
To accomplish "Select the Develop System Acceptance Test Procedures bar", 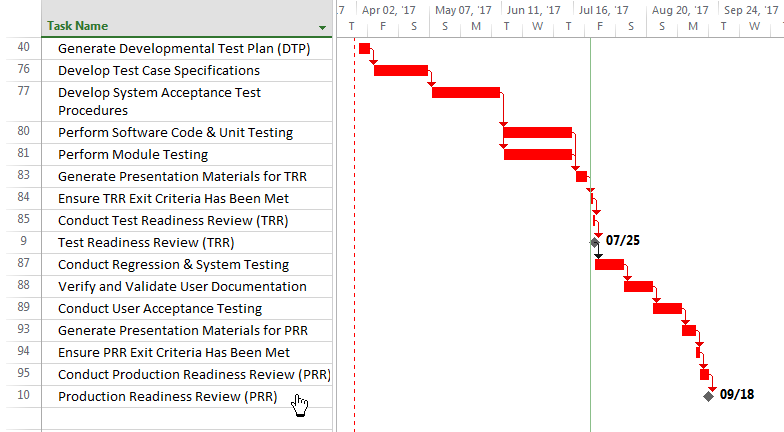I will pos(466,92).
